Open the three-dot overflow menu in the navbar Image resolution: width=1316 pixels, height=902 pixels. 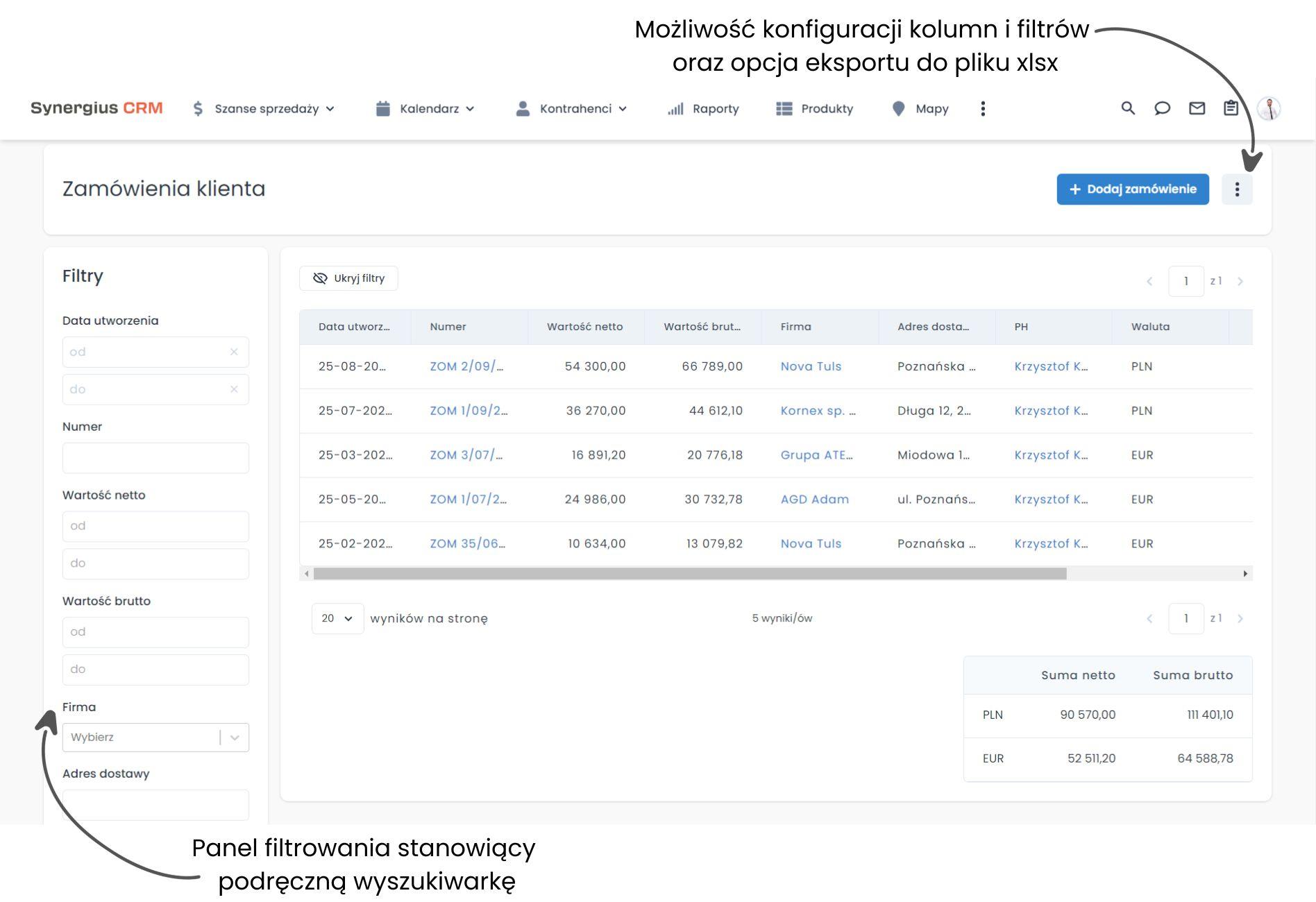pos(983,108)
